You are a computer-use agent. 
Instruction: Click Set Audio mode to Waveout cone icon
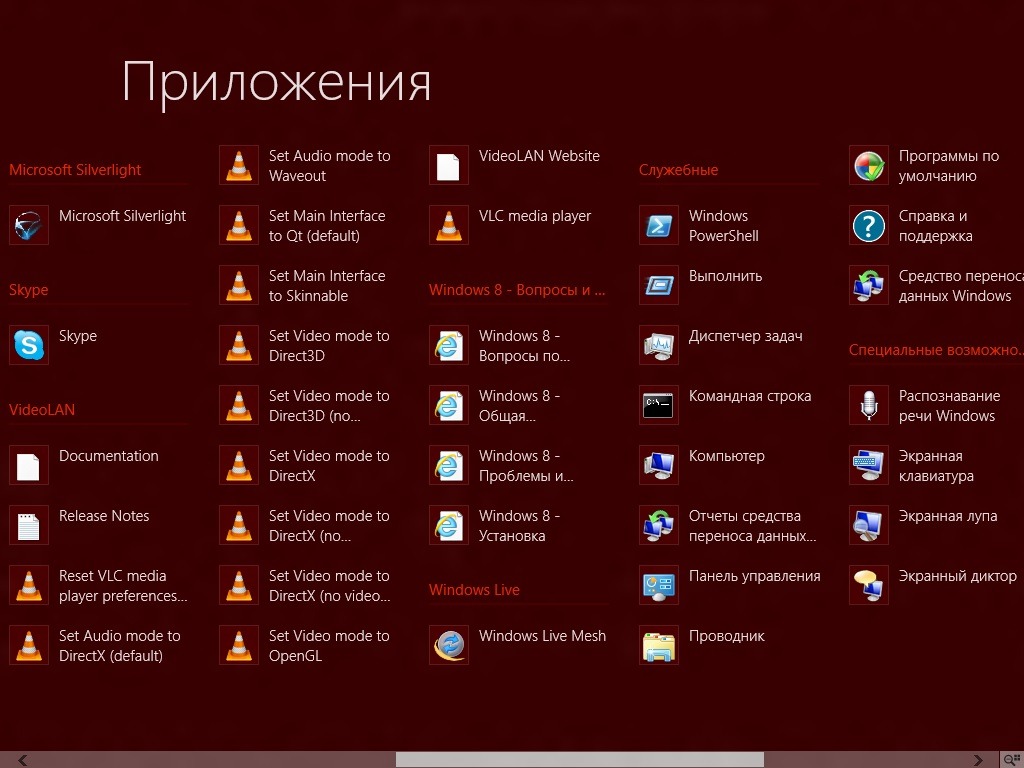click(239, 165)
